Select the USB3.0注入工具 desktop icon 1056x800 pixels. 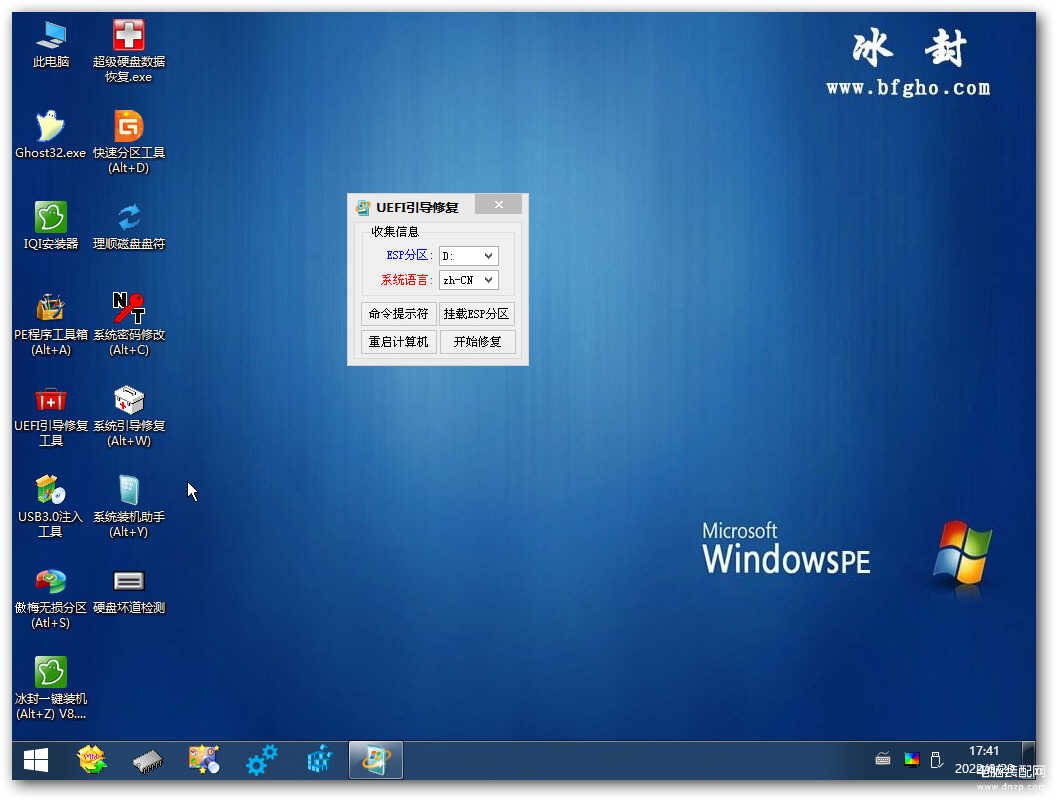(x=51, y=506)
